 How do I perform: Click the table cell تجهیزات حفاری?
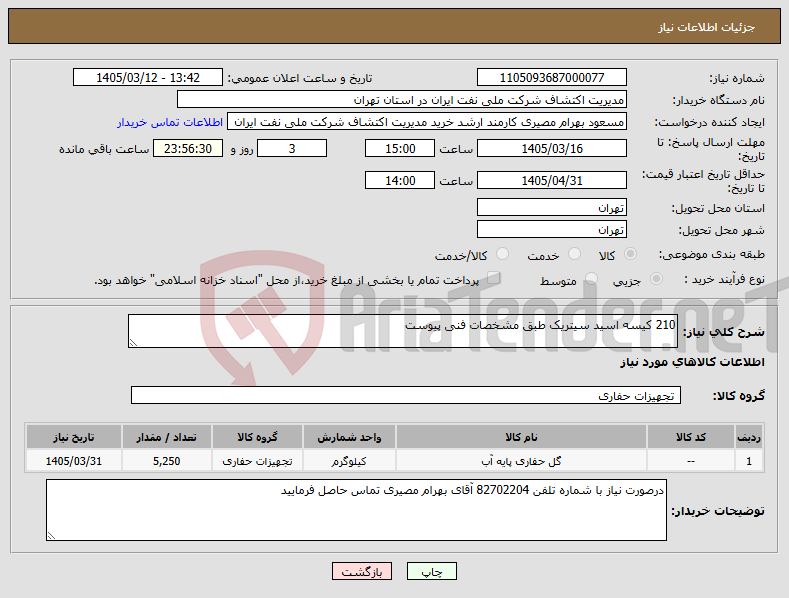coord(257,461)
